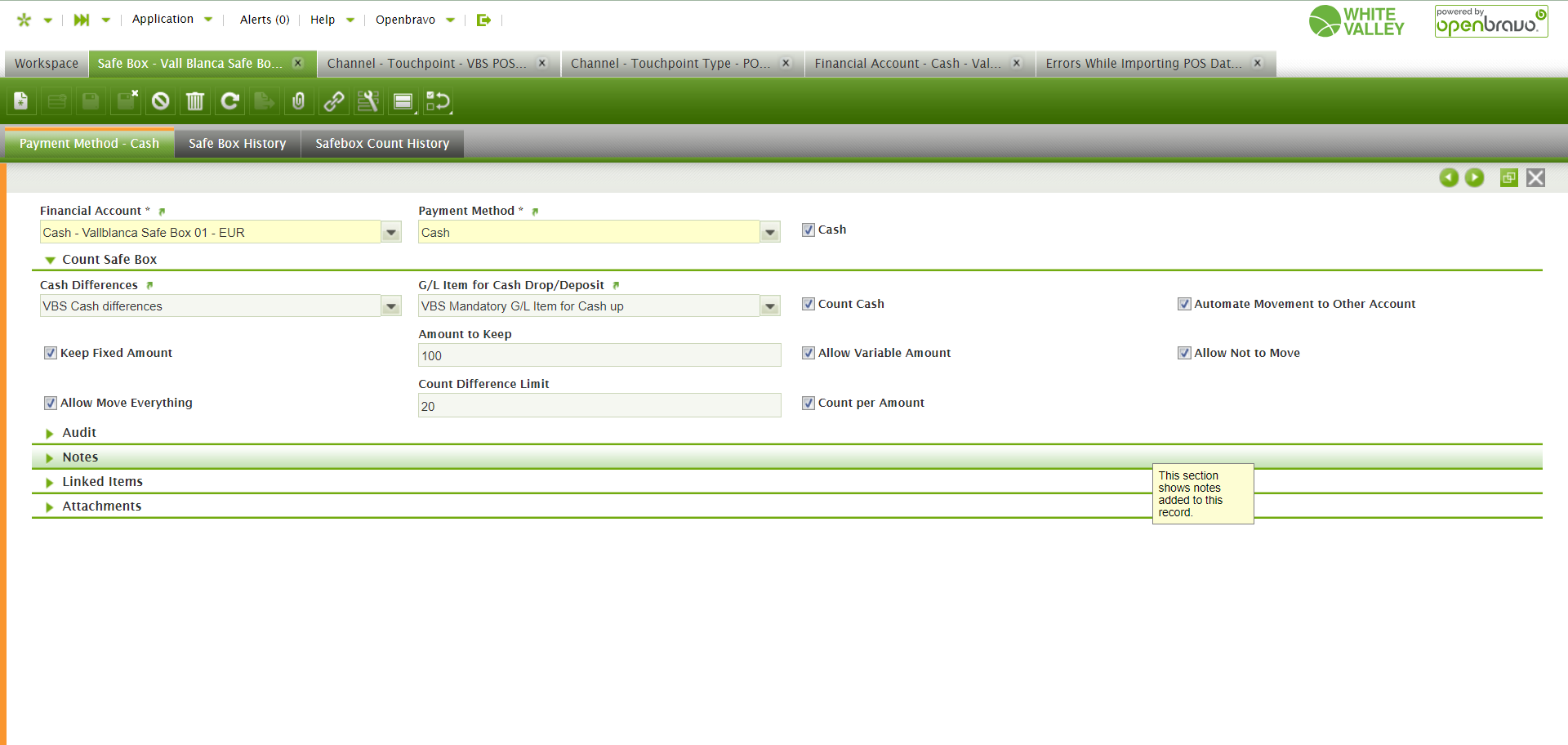Click the green asterisk quick create icon
The image size is (1568, 745).
(x=24, y=20)
